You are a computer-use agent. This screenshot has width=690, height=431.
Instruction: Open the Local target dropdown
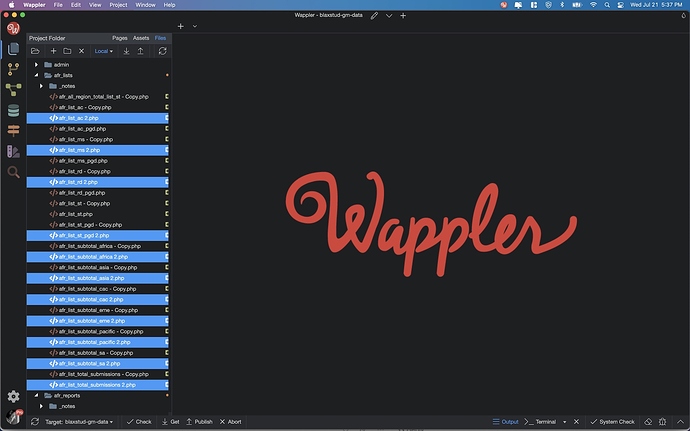click(x=104, y=51)
